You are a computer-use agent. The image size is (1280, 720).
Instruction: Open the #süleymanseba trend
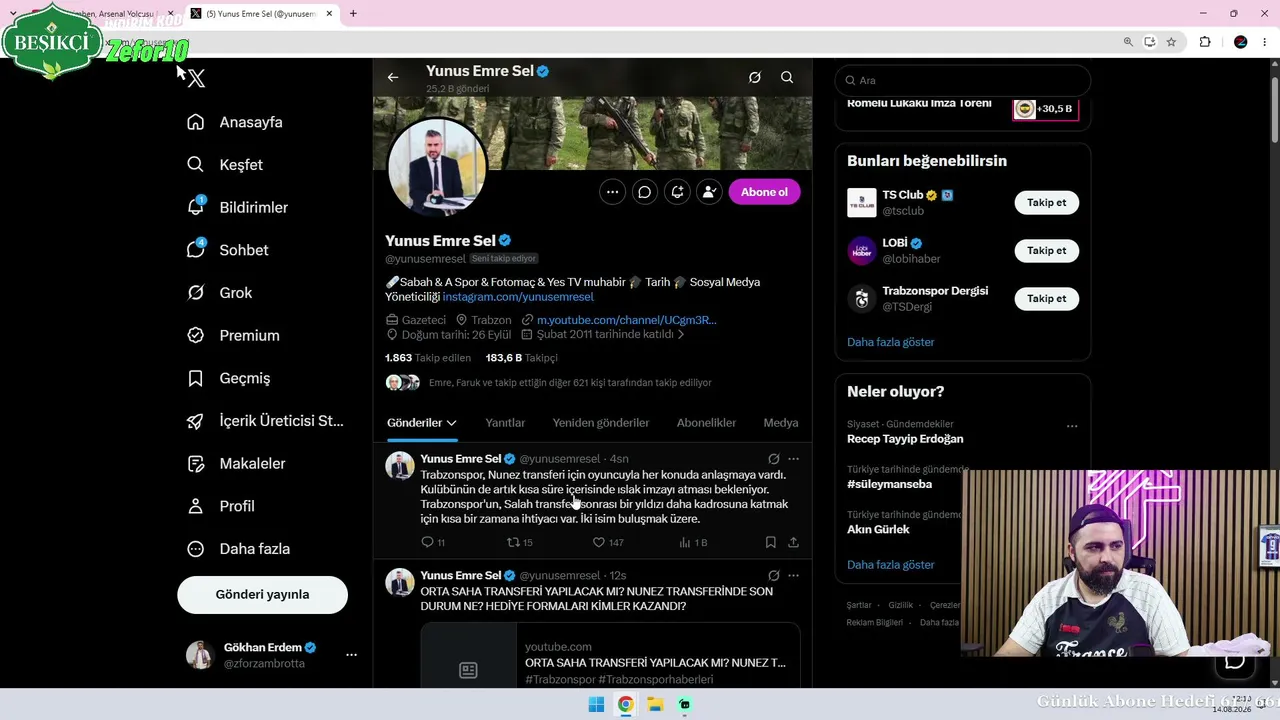(x=889, y=484)
